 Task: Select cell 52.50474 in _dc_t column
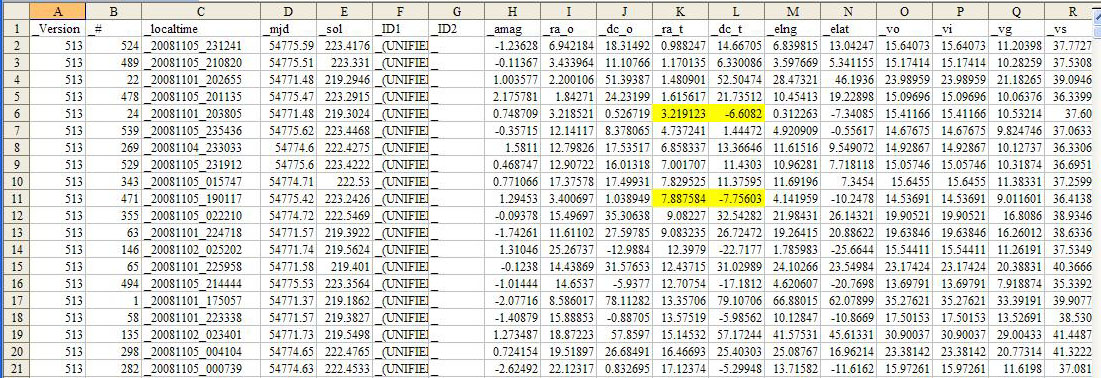coord(737,81)
